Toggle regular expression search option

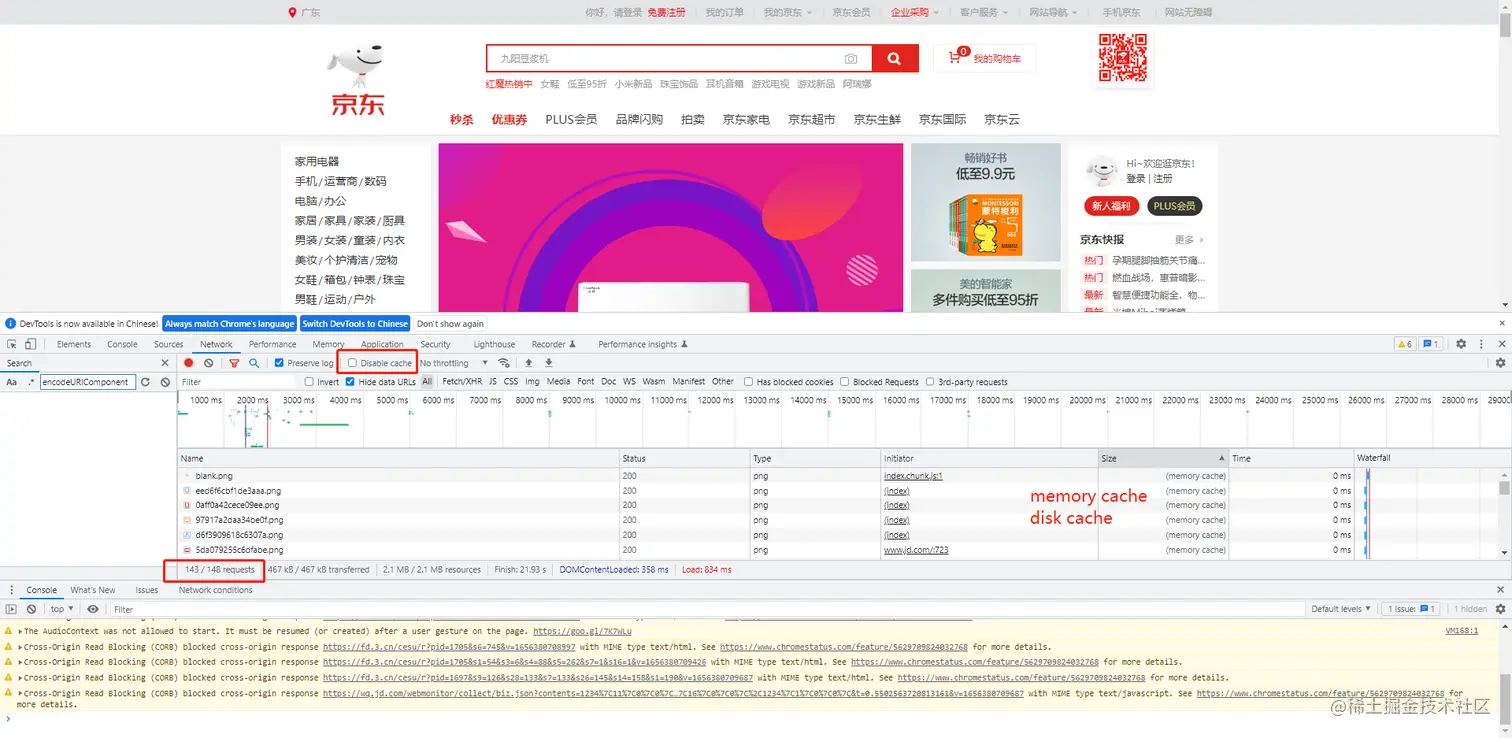(x=31, y=382)
